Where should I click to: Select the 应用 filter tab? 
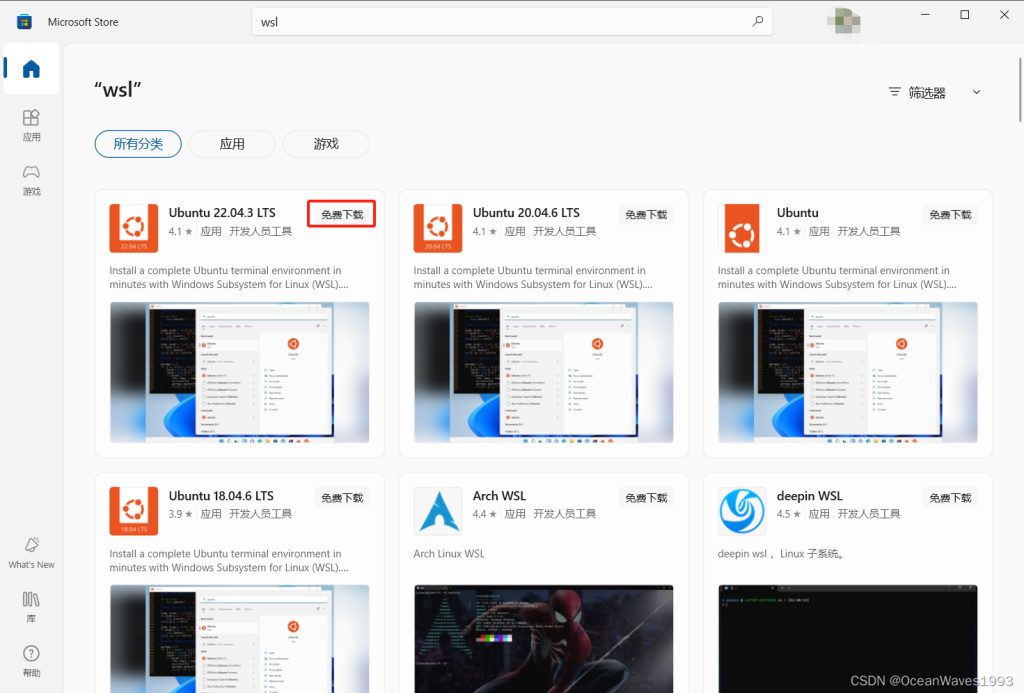tap(232, 144)
